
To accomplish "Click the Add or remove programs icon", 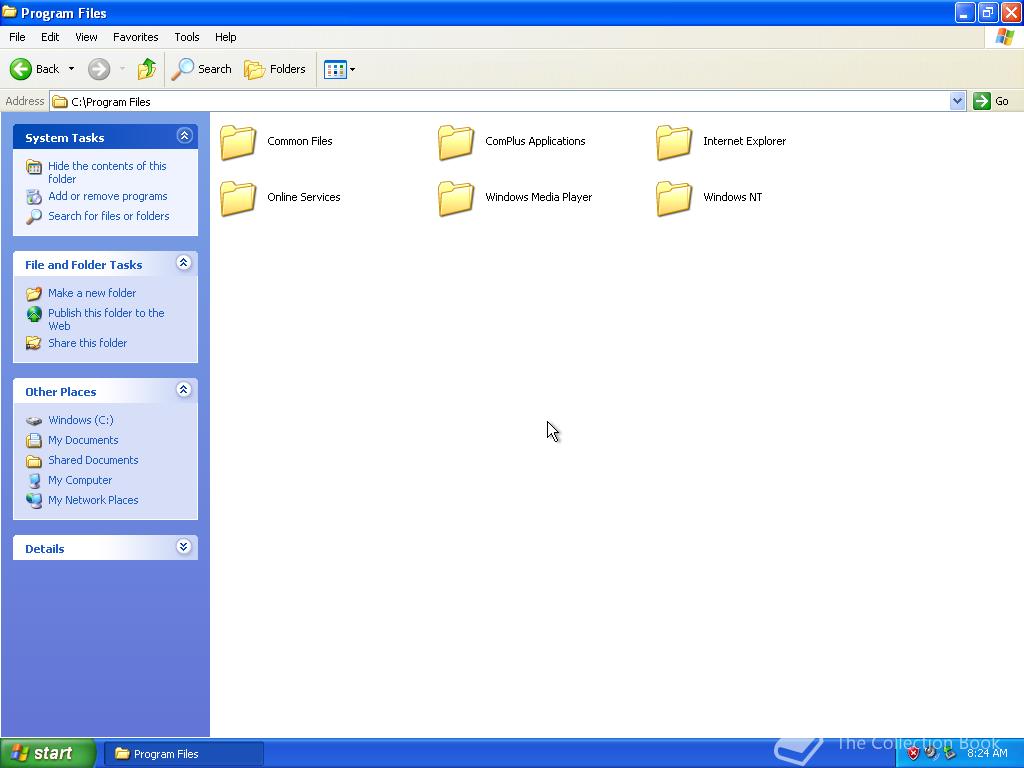I will point(34,197).
